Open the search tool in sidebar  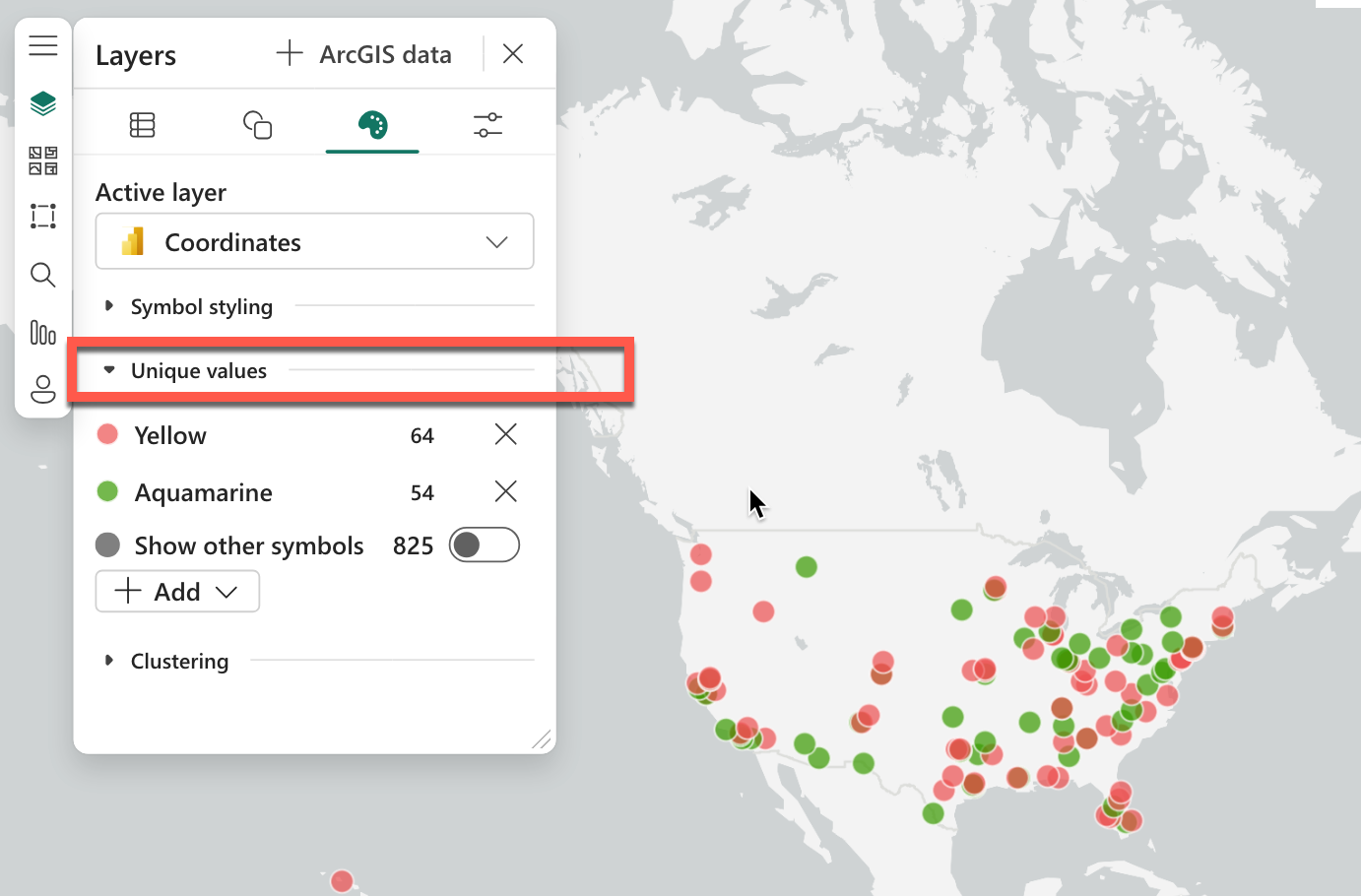click(42, 275)
